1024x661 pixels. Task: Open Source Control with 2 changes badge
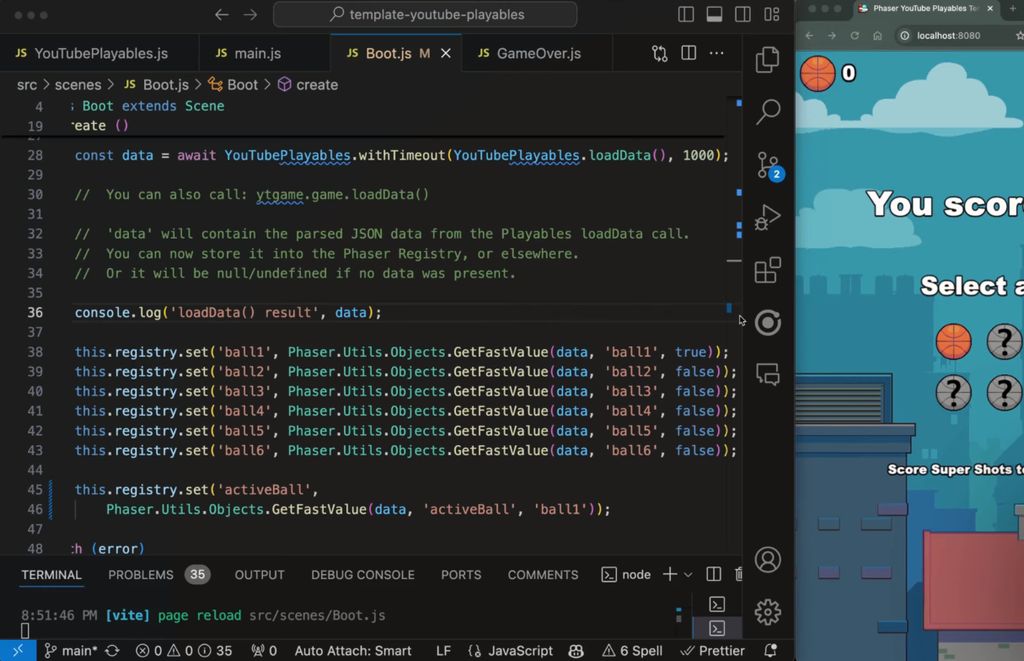pos(769,165)
